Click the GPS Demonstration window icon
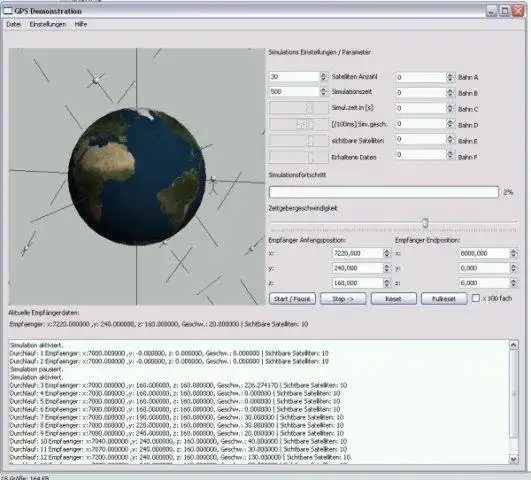Viewport: 531px width, 480px height. [x=8, y=11]
